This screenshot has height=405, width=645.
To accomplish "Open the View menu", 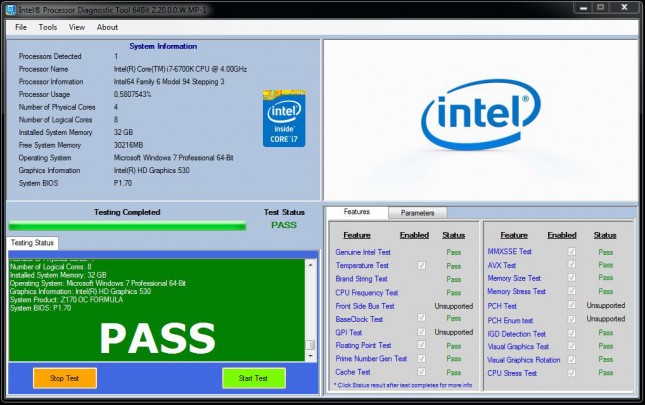I will (77, 27).
